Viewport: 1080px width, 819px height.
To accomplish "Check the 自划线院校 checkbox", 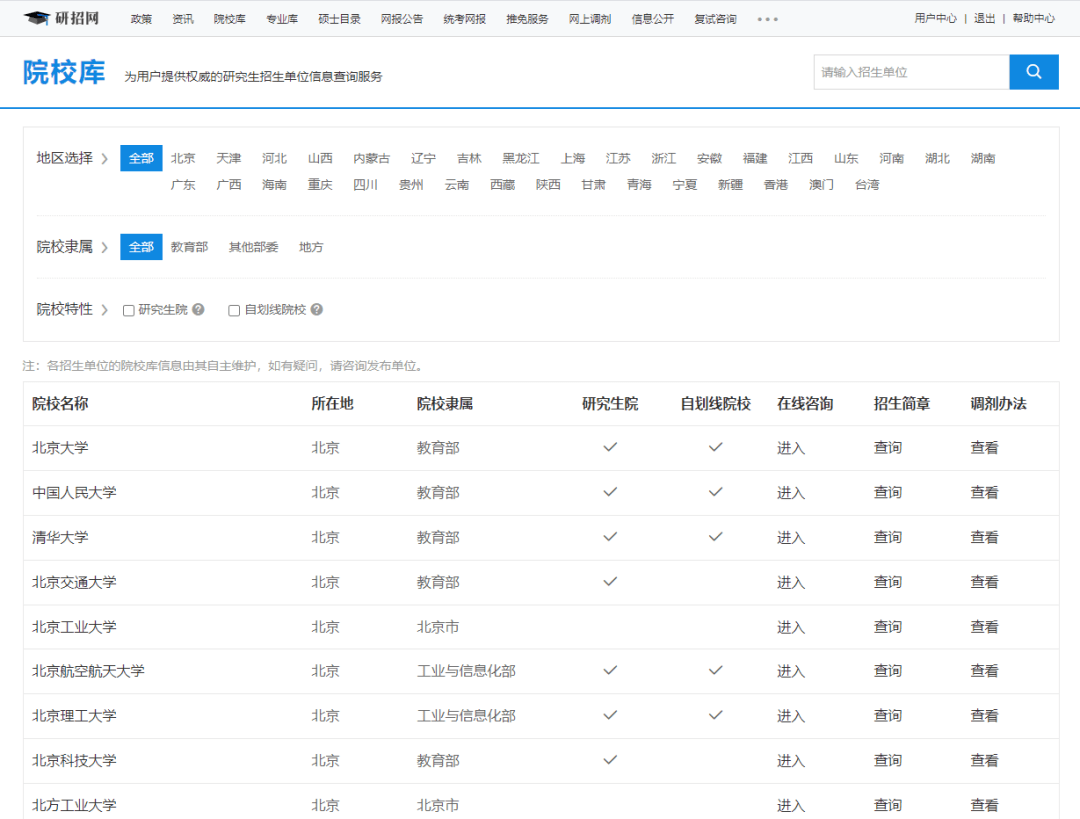I will click(234, 311).
